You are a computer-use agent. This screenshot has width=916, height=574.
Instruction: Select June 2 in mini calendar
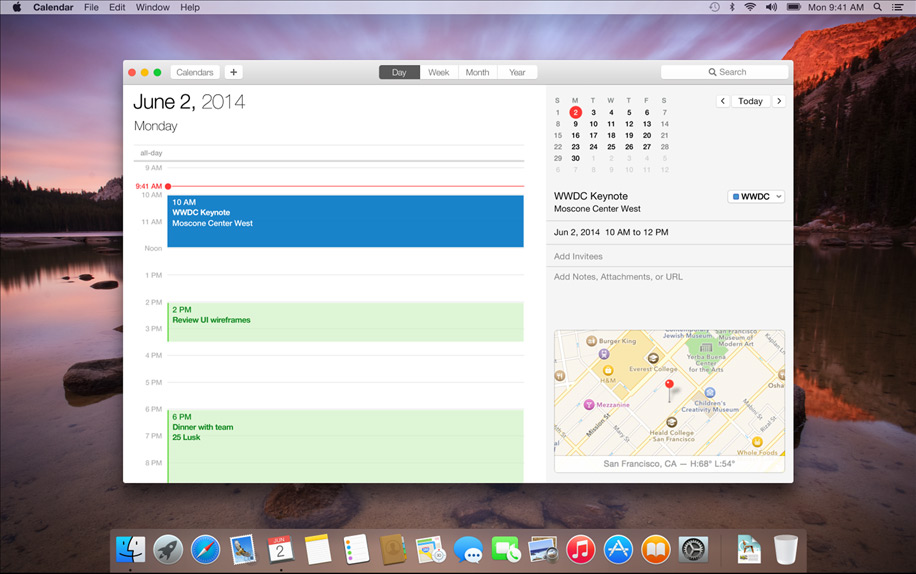[x=575, y=112]
